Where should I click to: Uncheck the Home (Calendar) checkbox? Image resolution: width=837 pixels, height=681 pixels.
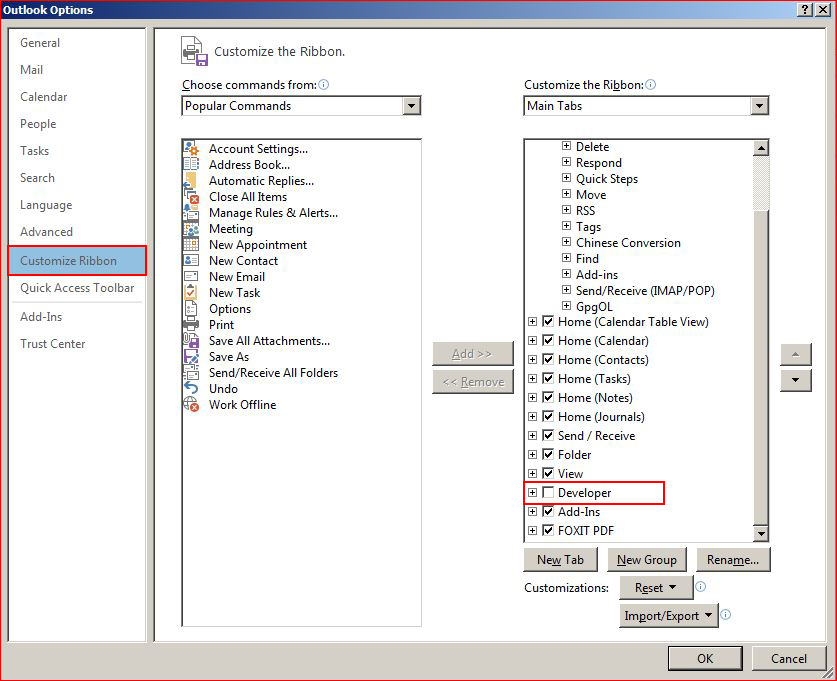[x=548, y=340]
